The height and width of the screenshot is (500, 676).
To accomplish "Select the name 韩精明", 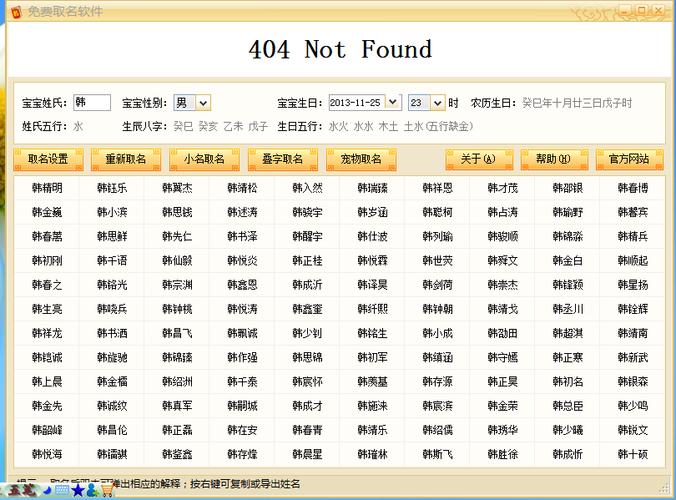I will [47, 188].
